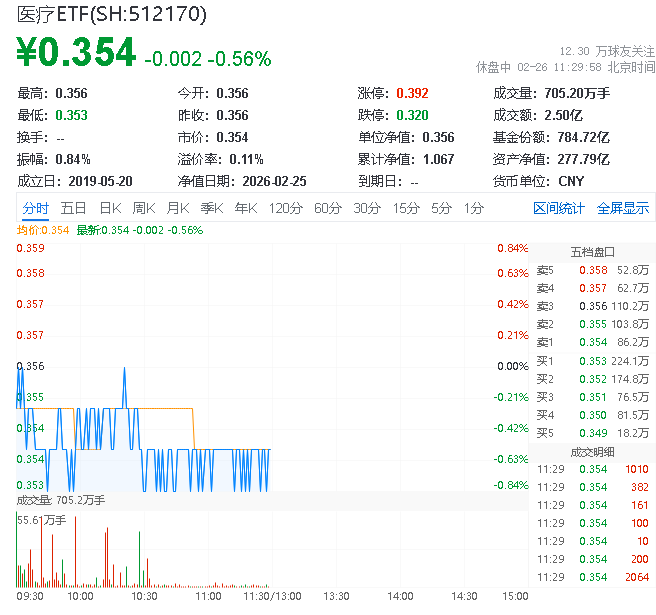The width and height of the screenshot is (656, 615).
Task: Open the 五日 five-day chart tab
Action: point(73,208)
